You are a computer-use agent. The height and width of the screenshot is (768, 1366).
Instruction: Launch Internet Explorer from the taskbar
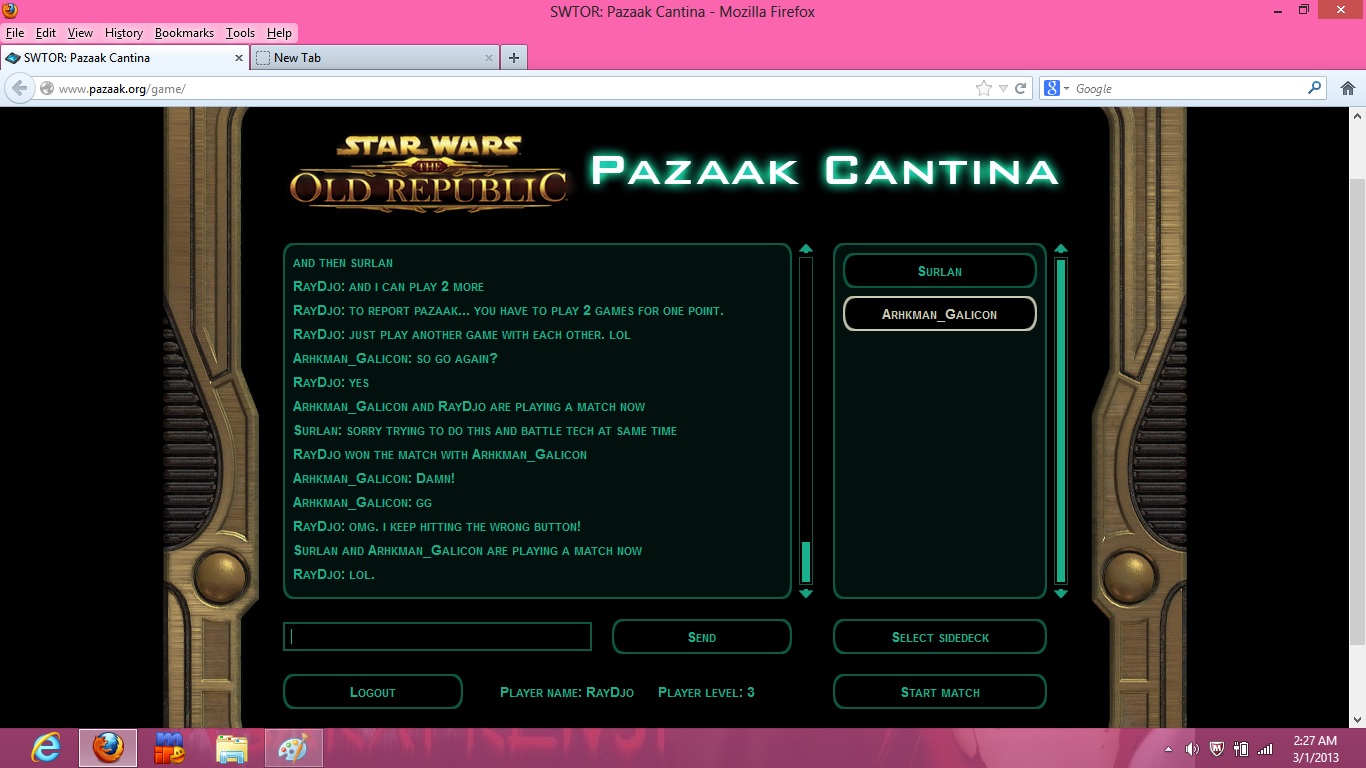point(46,748)
